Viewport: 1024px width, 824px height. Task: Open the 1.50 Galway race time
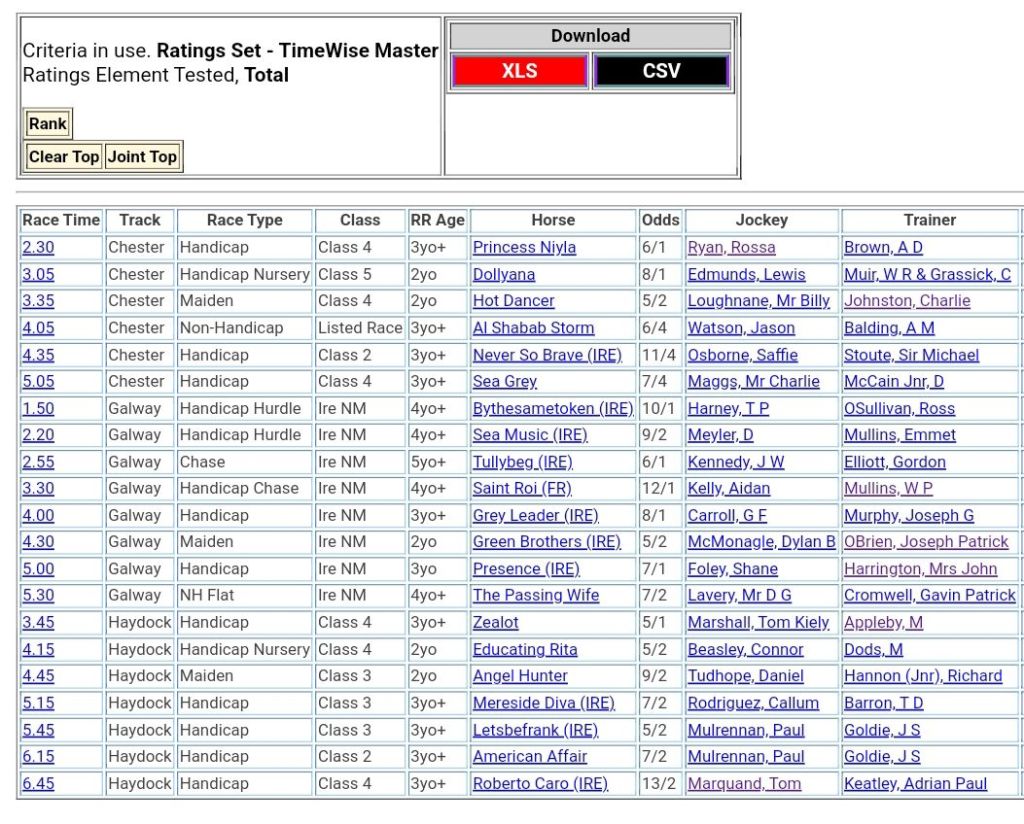pos(38,409)
